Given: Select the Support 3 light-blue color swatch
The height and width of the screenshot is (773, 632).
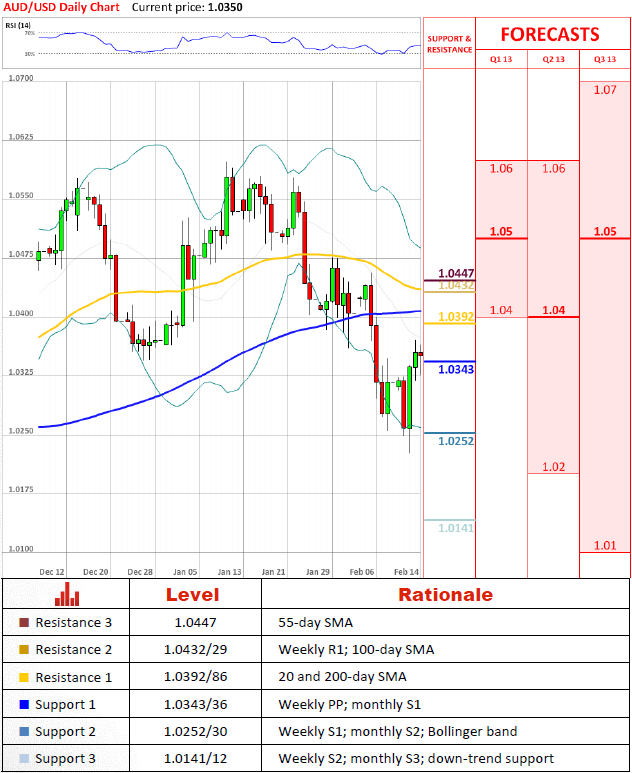Looking at the screenshot, I should [24, 759].
